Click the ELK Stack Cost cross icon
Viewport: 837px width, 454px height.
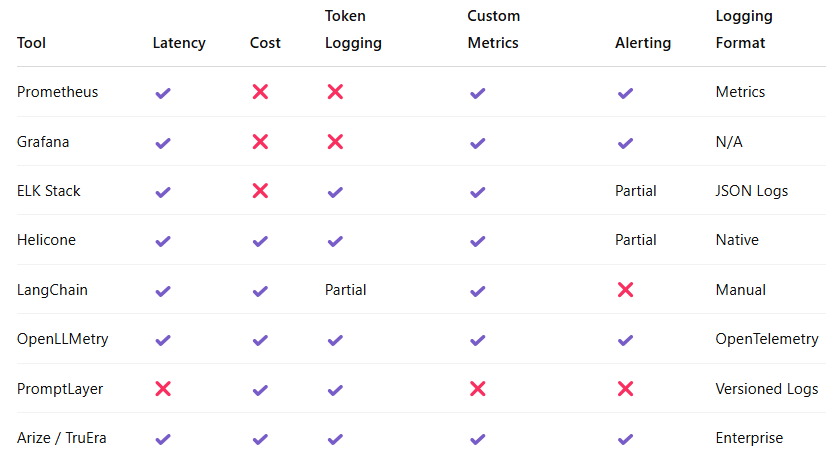pos(260,191)
